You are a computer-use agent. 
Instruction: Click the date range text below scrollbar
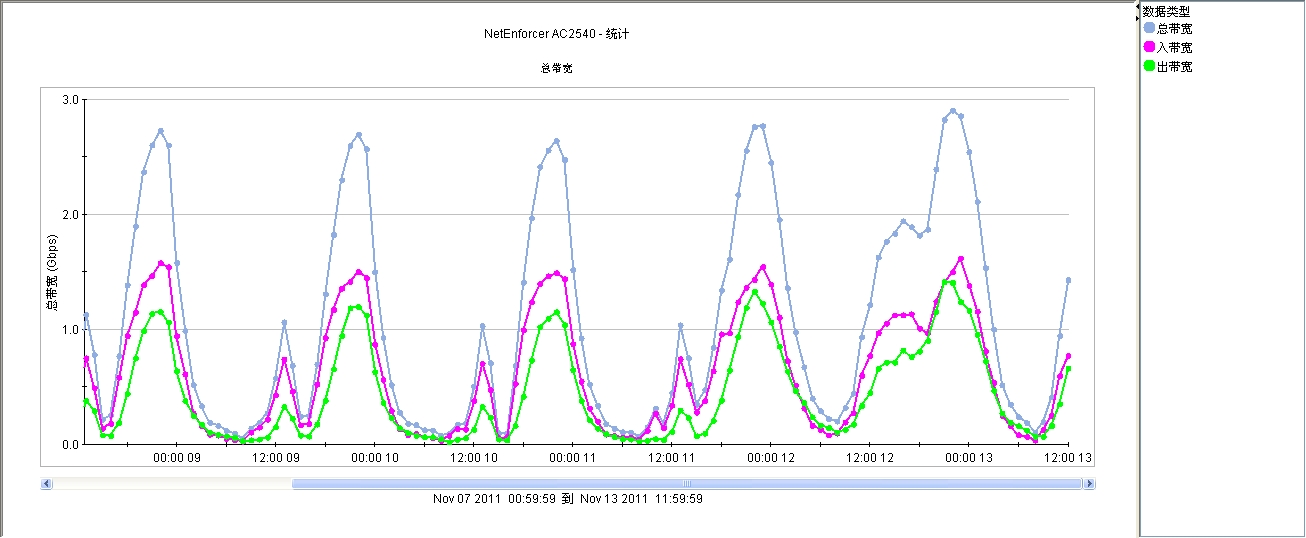click(567, 498)
